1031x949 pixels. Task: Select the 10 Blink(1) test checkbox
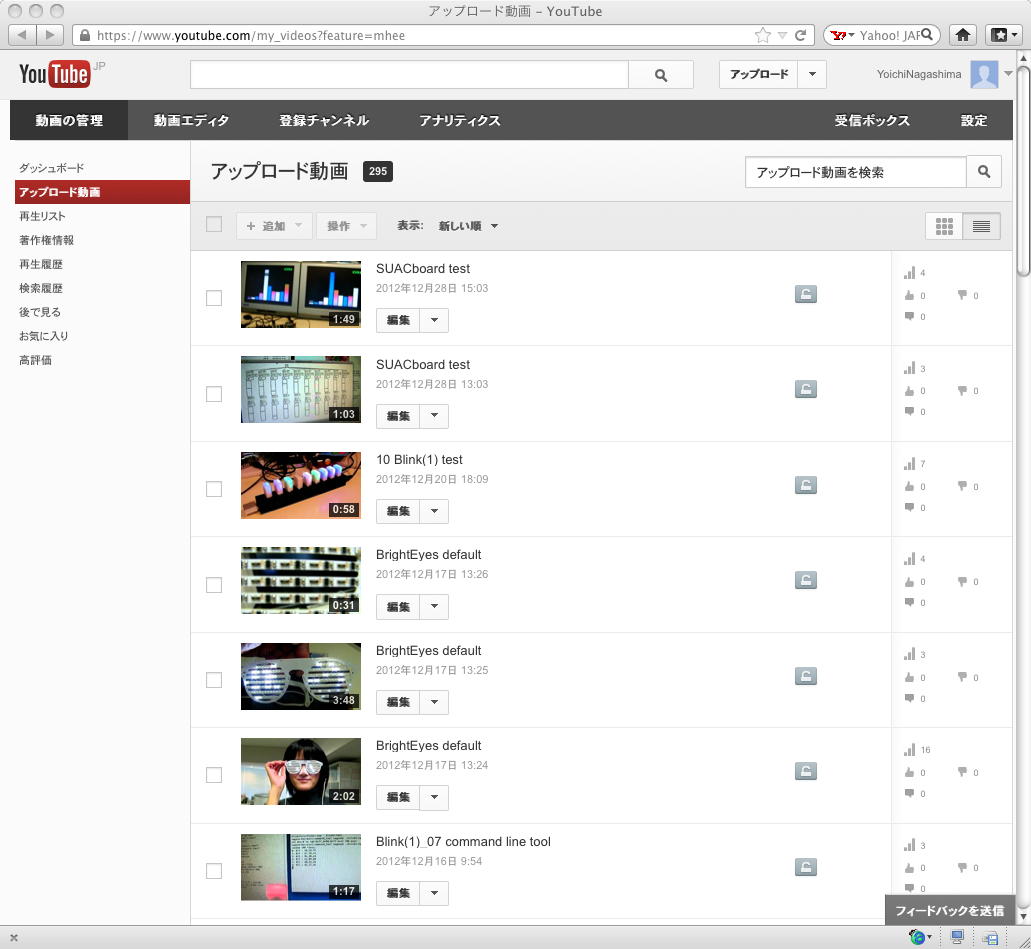click(x=214, y=489)
